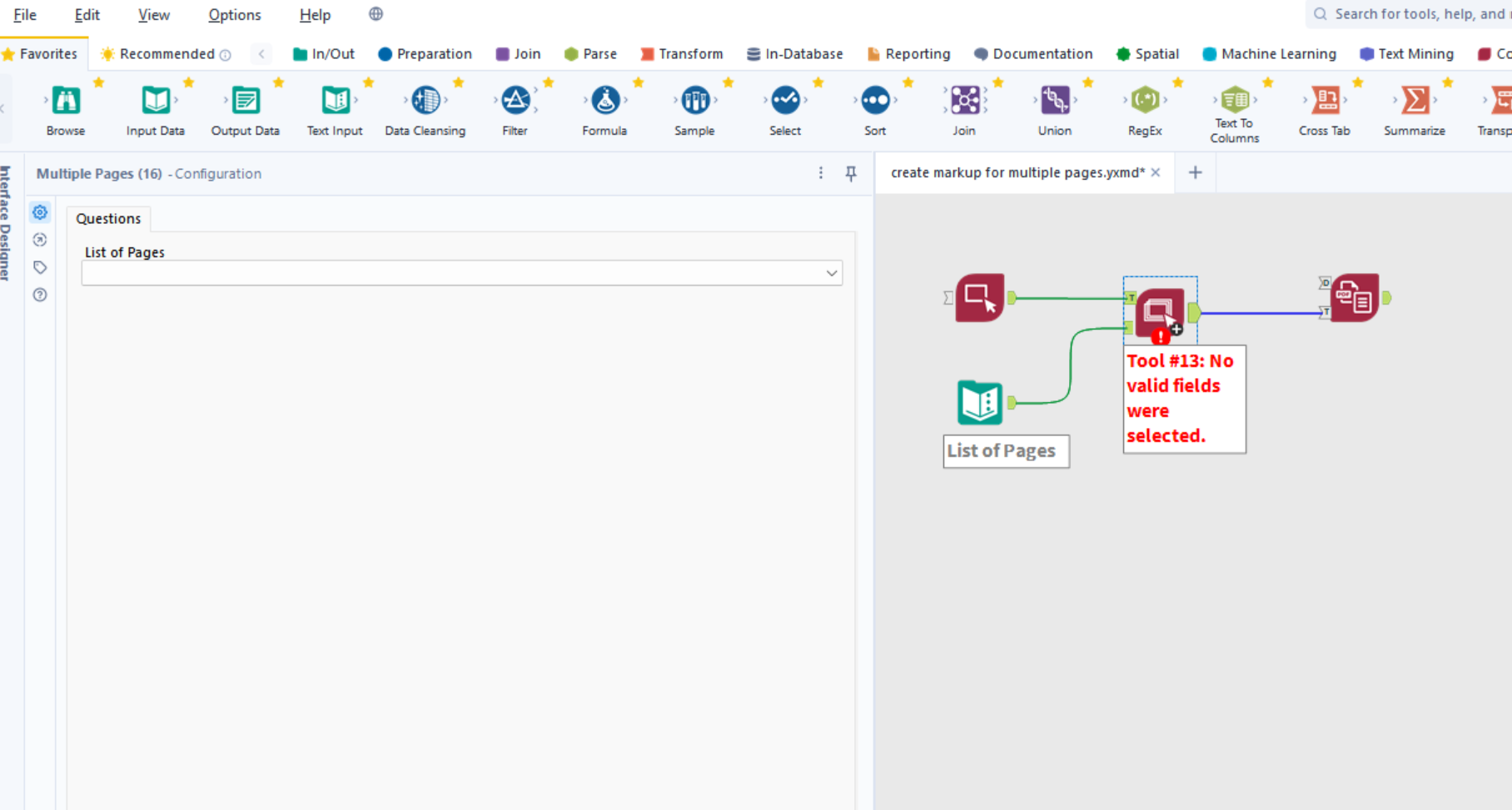The width and height of the screenshot is (1512, 810).
Task: Click the Formula tool icon
Action: coord(604,100)
